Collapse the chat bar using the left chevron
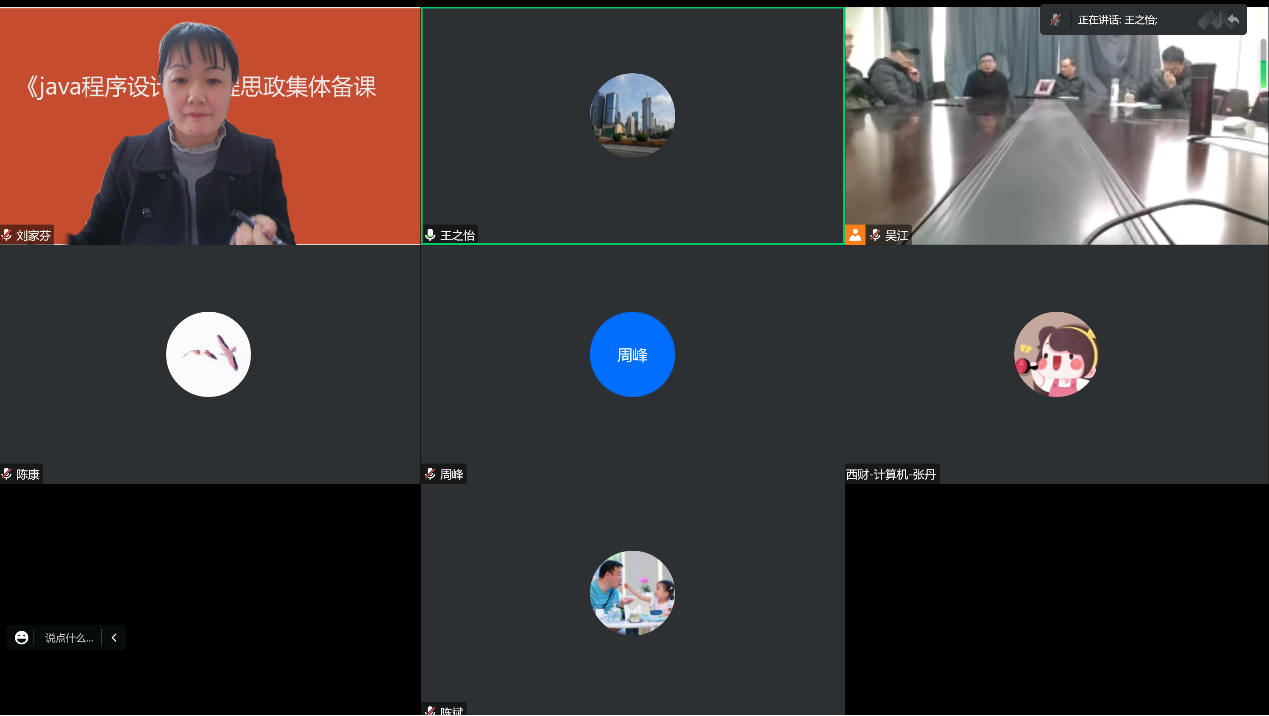 [113, 637]
